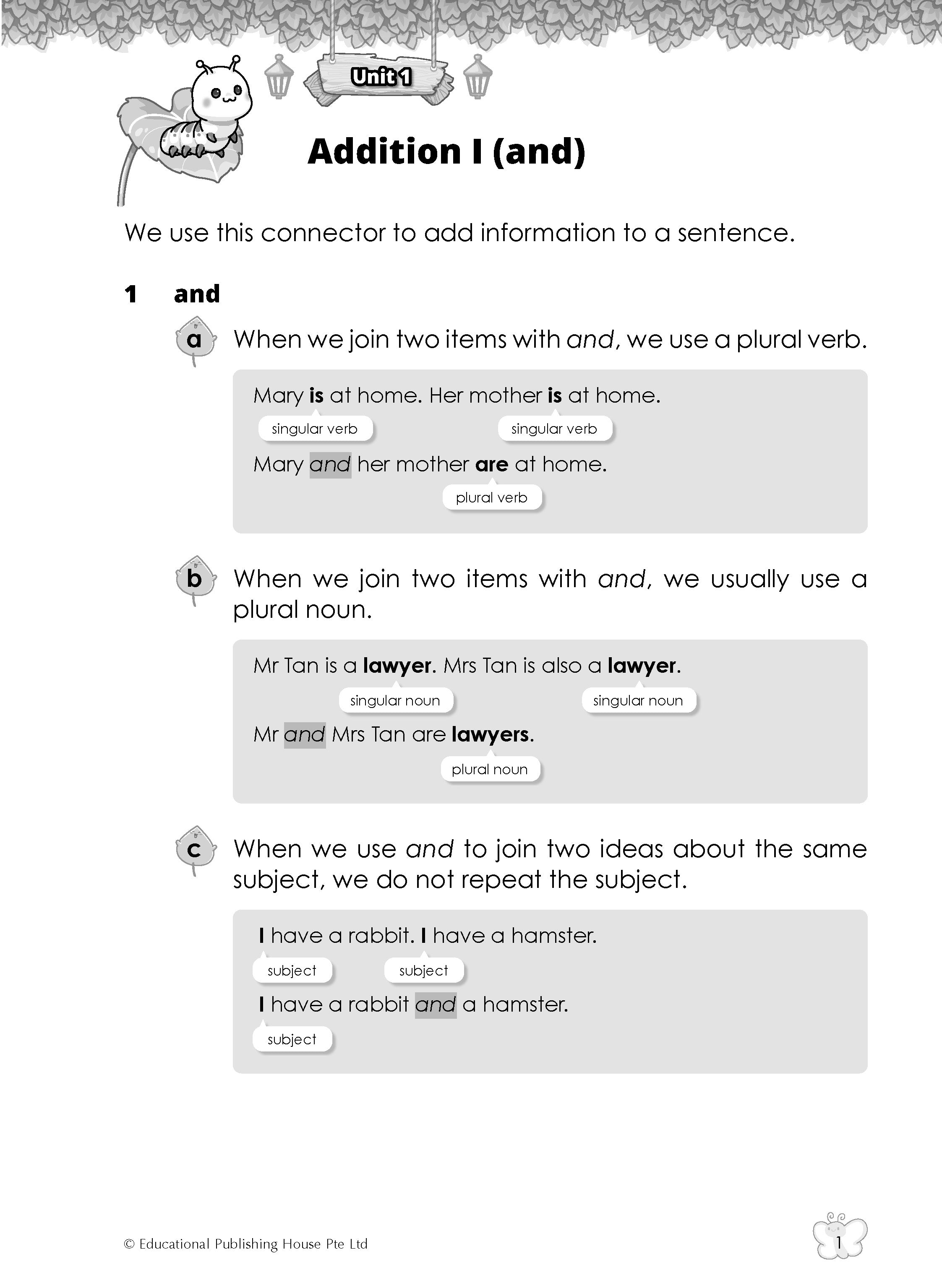Select the Unit 1 wooden sign
Viewport: 942px width, 1288px height.
click(380, 78)
